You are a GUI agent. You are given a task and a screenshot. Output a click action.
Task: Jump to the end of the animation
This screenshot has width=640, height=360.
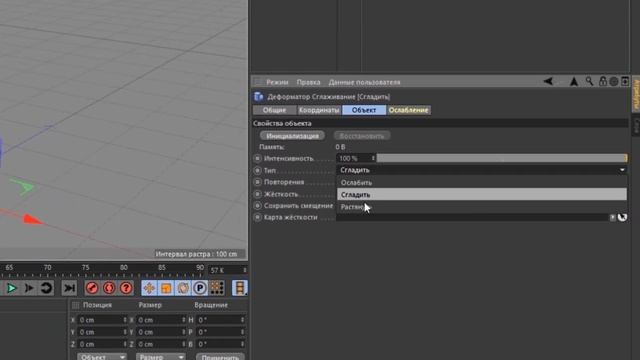tap(69, 288)
